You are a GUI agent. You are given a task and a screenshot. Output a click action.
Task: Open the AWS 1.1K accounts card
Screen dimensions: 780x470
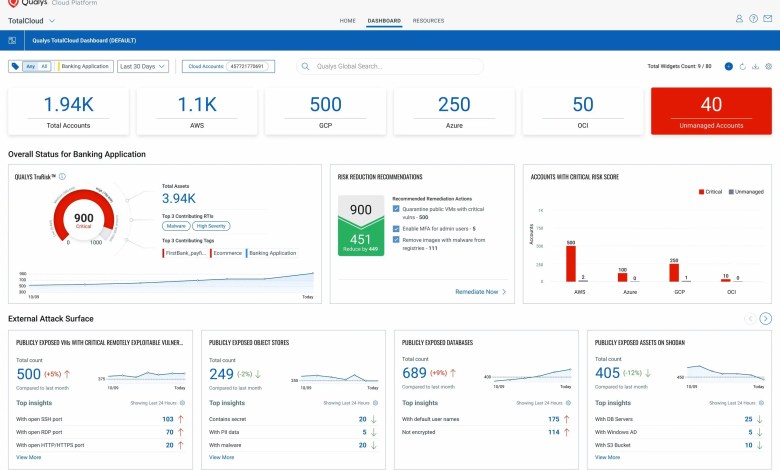pos(197,111)
